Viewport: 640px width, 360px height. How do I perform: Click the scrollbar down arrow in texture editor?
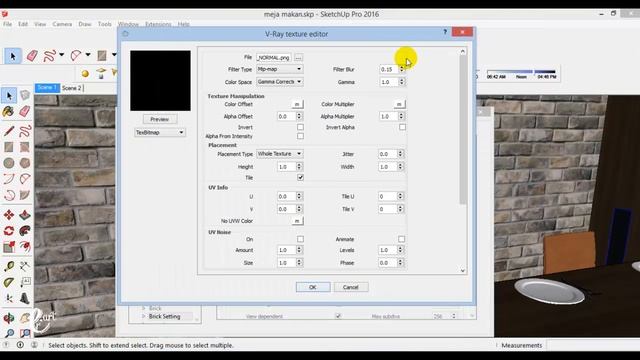462,270
